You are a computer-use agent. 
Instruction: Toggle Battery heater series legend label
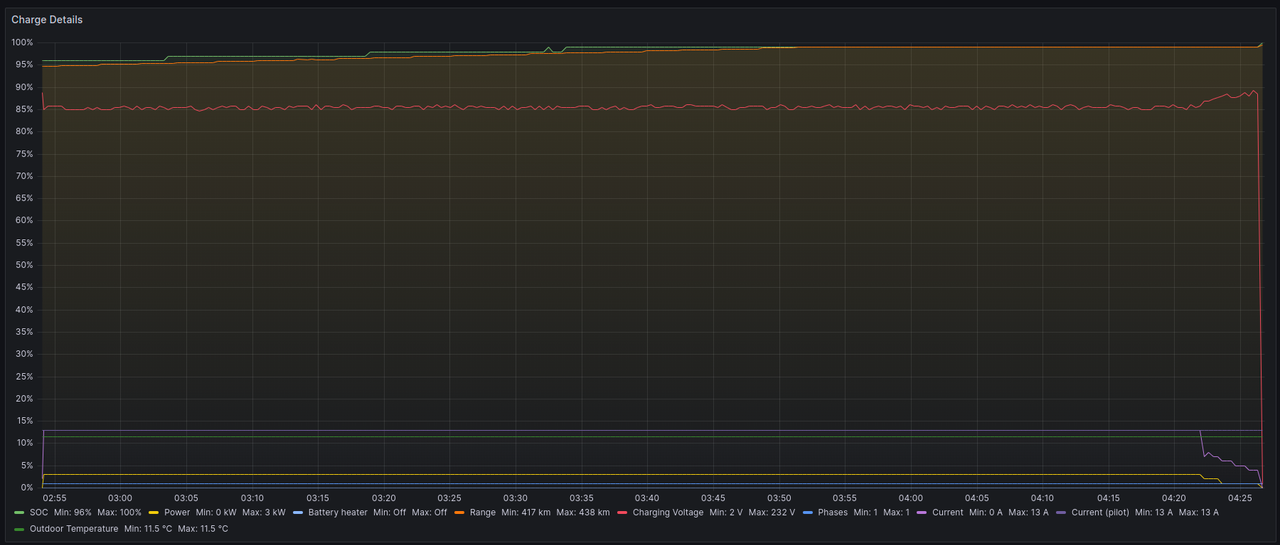338,512
